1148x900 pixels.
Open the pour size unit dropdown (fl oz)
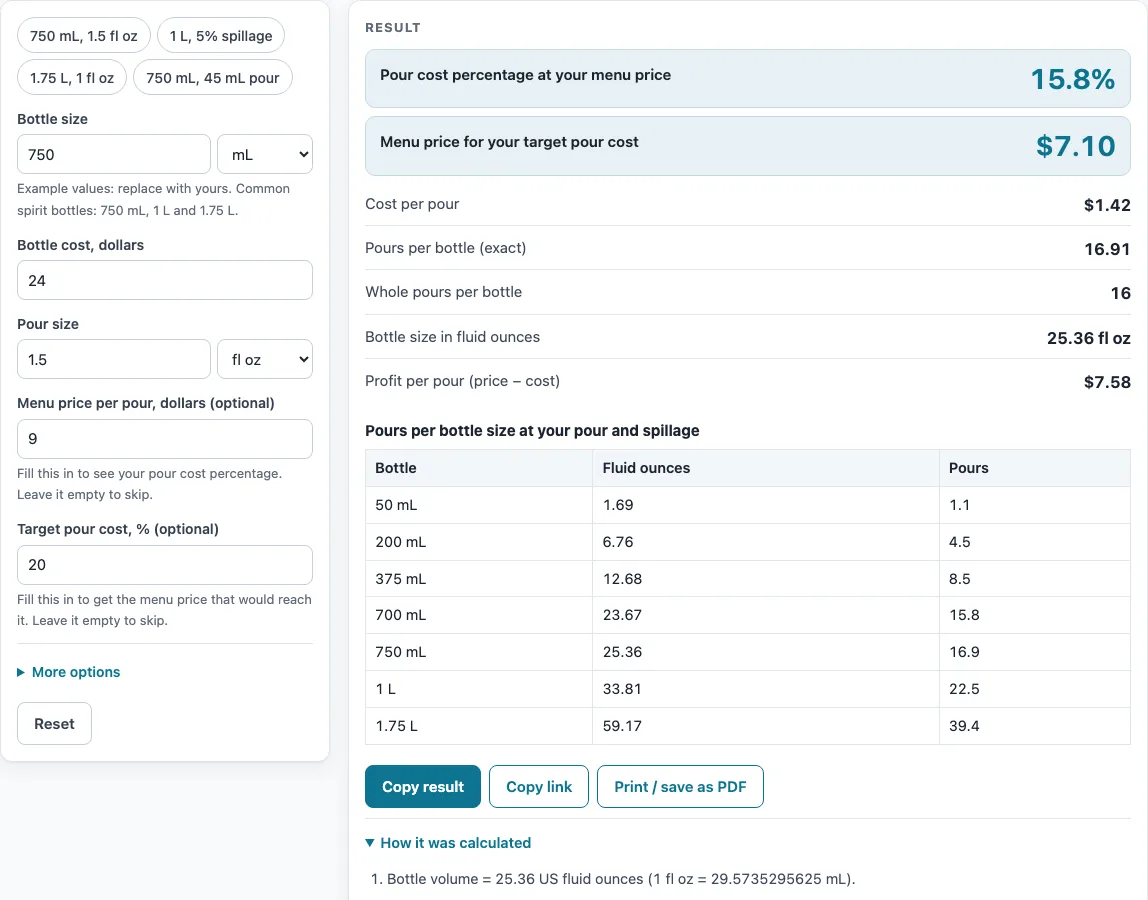tap(265, 360)
